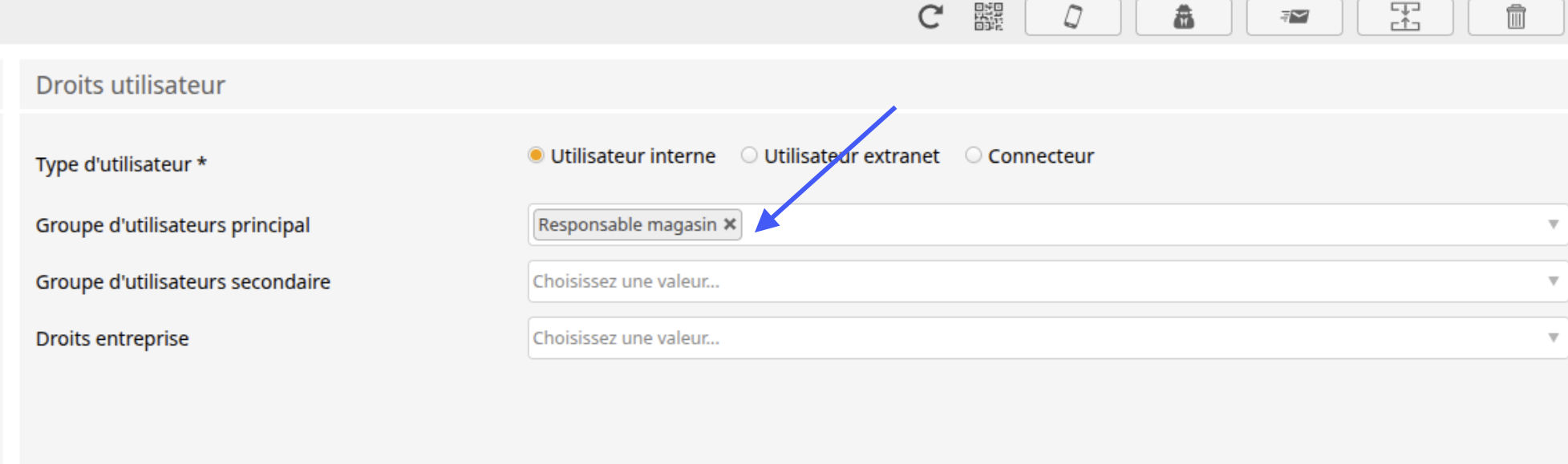Open the QR code icon
Image resolution: width=1568 pixels, height=464 pixels.
pos(989,16)
